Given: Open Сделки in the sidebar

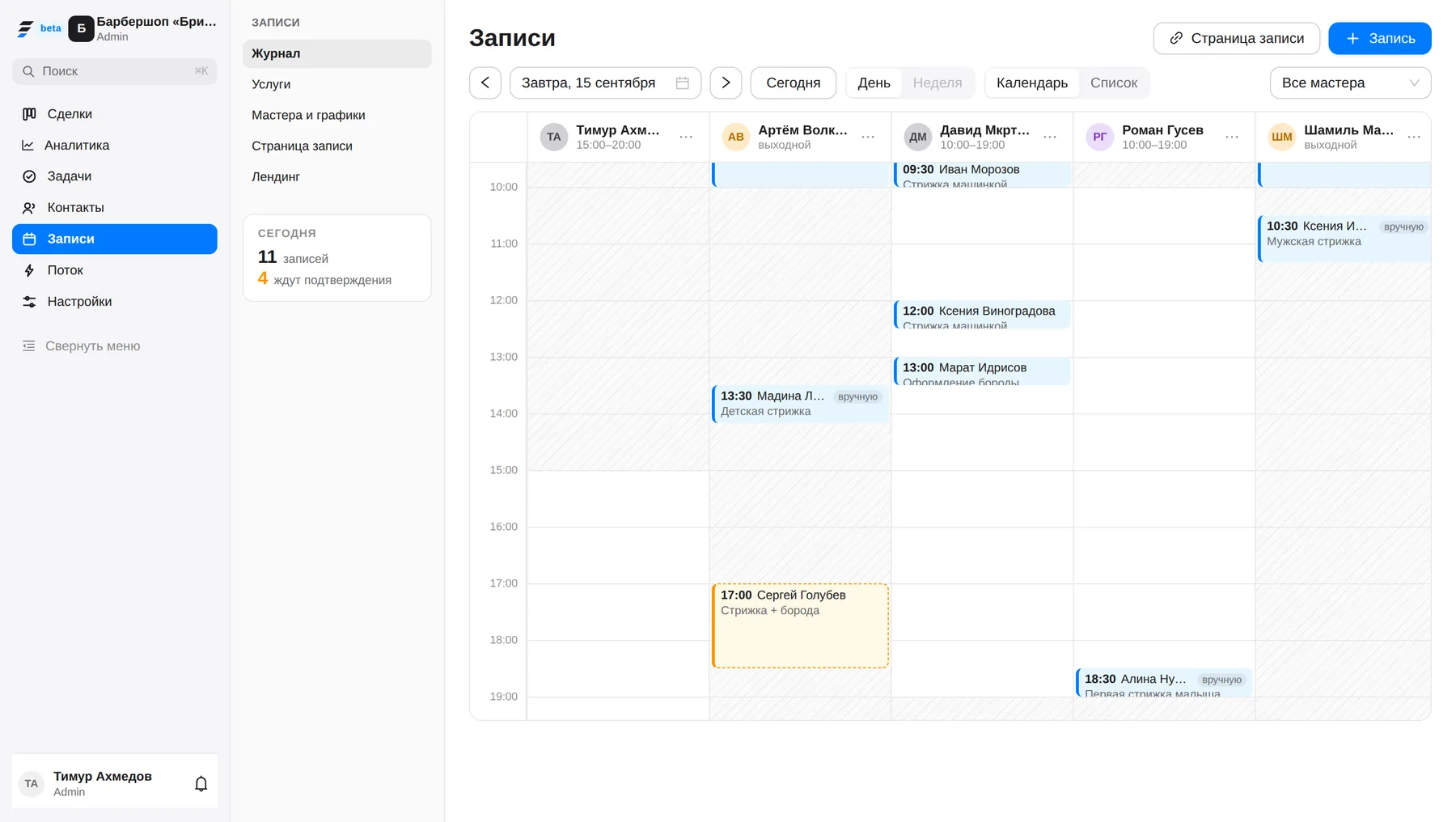Looking at the screenshot, I should point(114,114).
